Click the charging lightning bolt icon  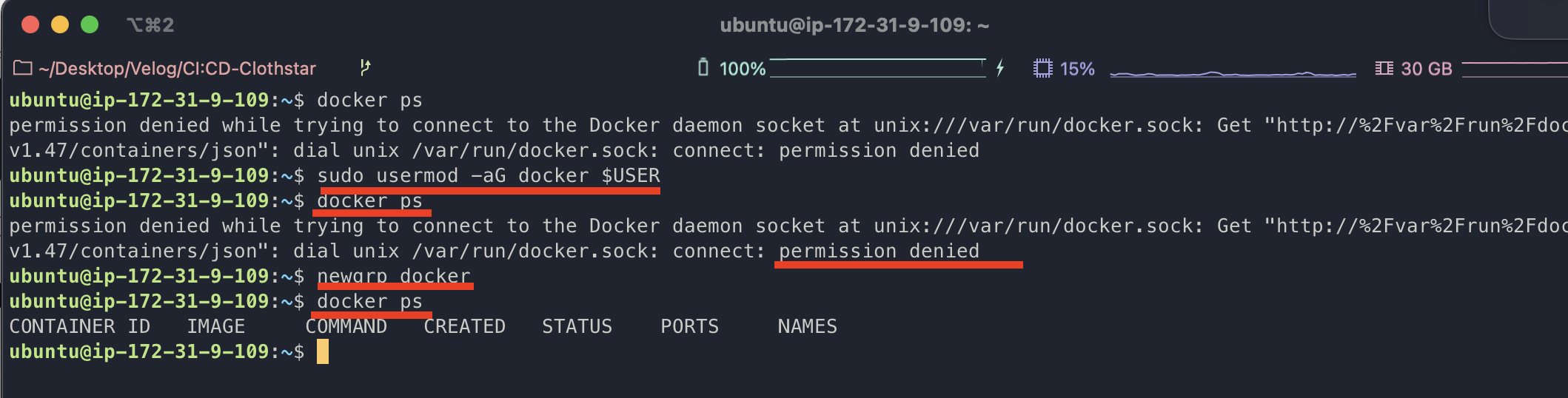click(1000, 68)
